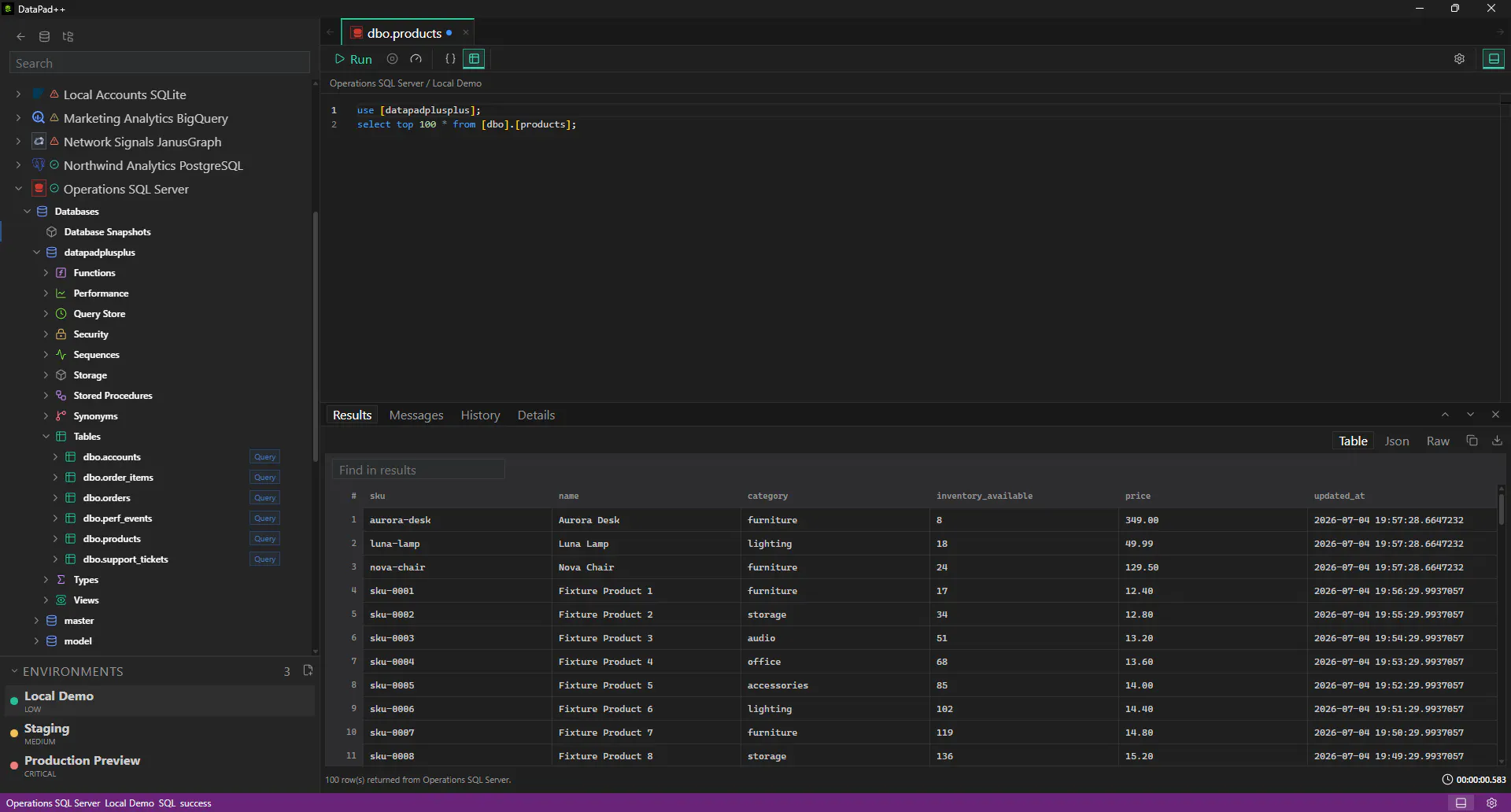Open dbo.products table in the tree
1511x812 pixels.
click(112, 539)
